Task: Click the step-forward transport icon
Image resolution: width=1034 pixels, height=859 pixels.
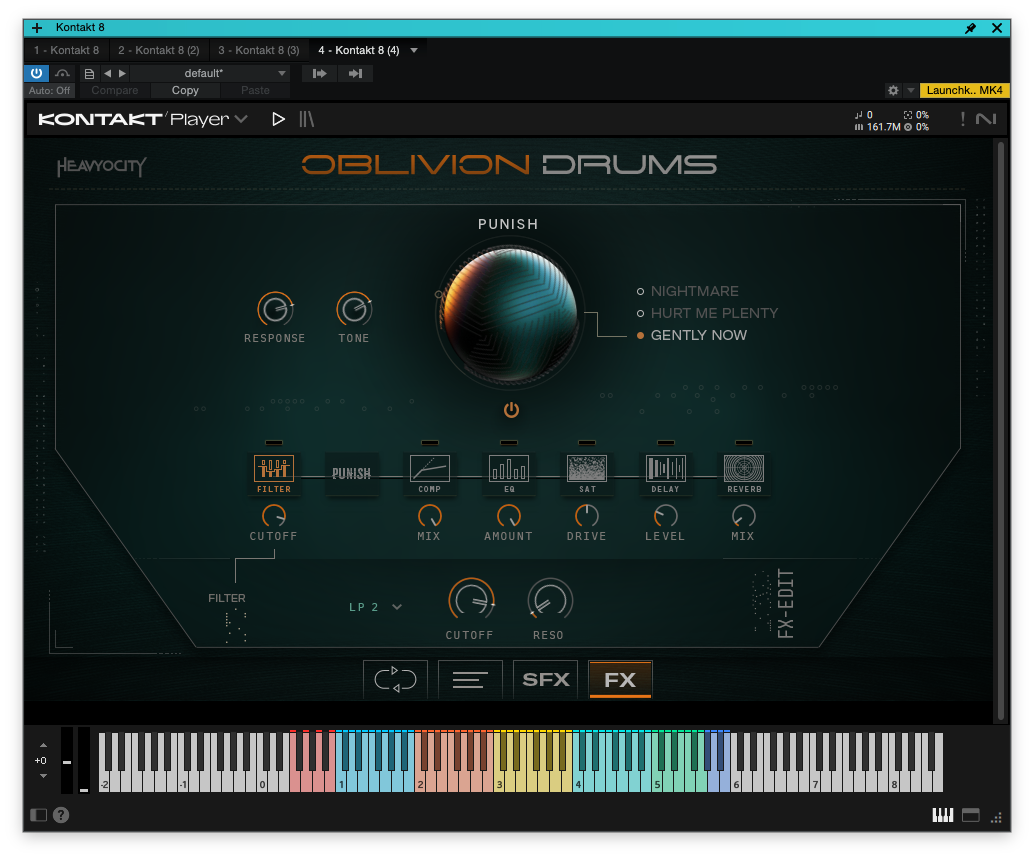Action: [320, 74]
